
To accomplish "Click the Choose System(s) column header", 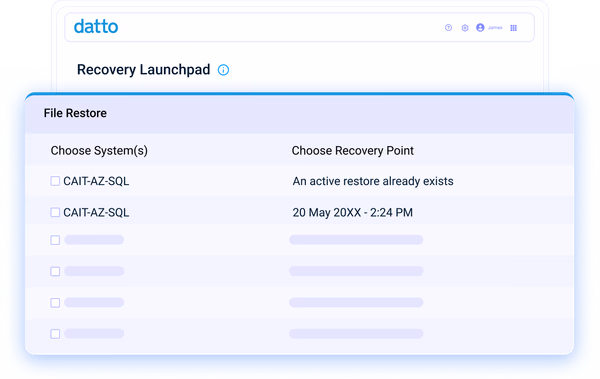I will pos(99,151).
